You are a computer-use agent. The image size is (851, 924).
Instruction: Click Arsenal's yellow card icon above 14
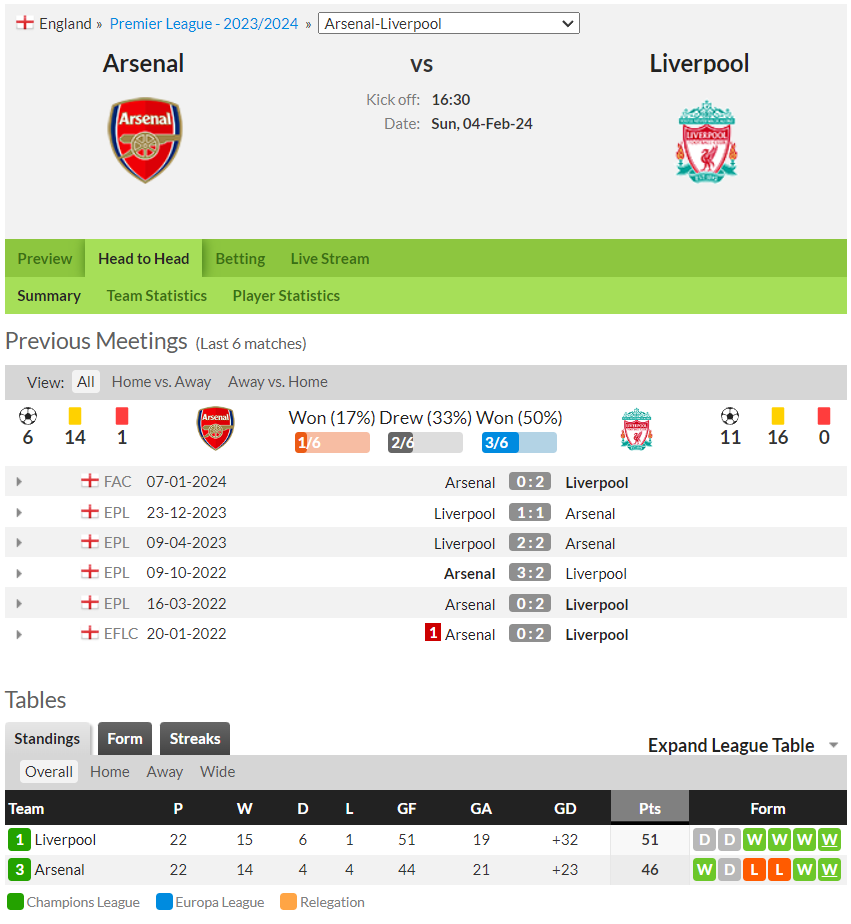pyautogui.click(x=75, y=416)
